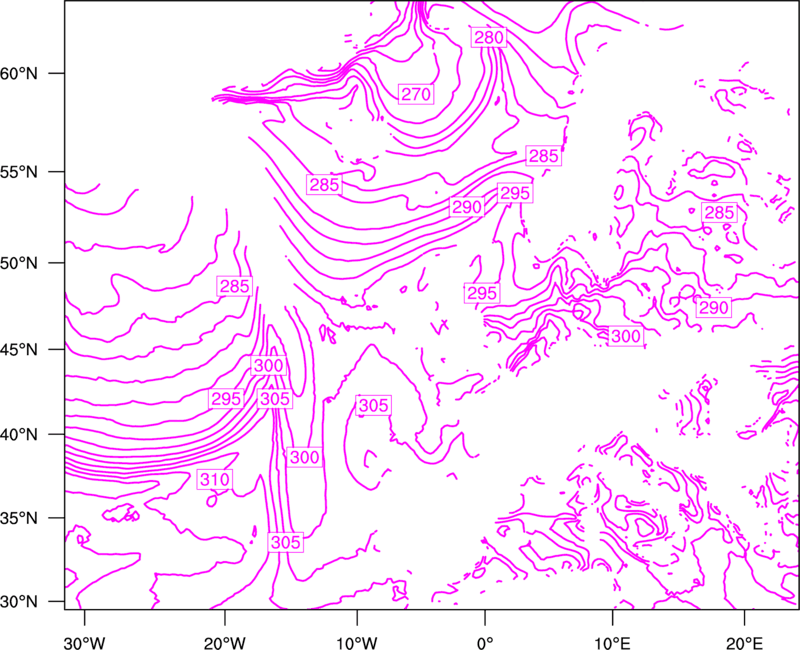Select the 305 label directly right of 295
The height and width of the screenshot is (650, 800).
pos(274,398)
